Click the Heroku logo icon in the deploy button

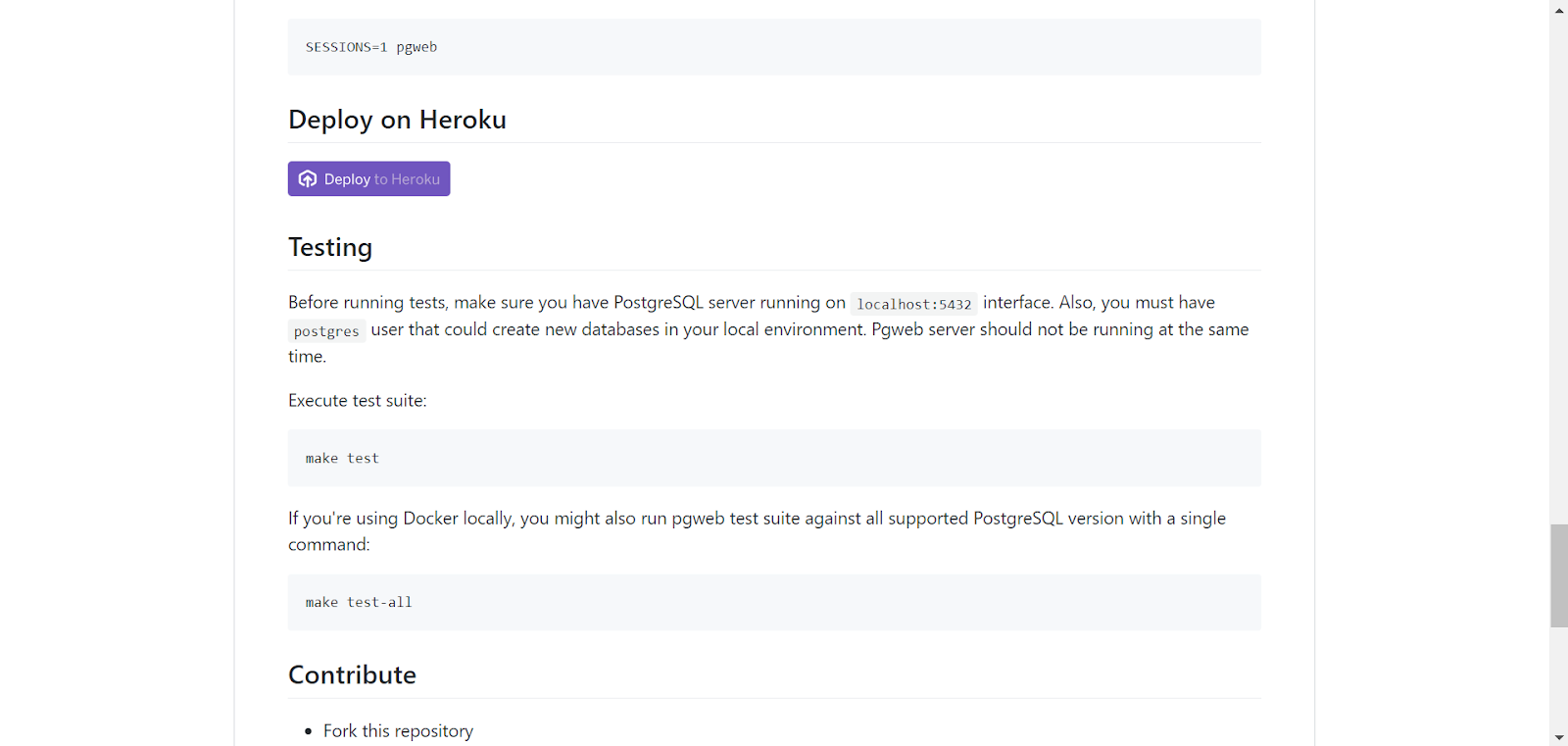[x=308, y=178]
